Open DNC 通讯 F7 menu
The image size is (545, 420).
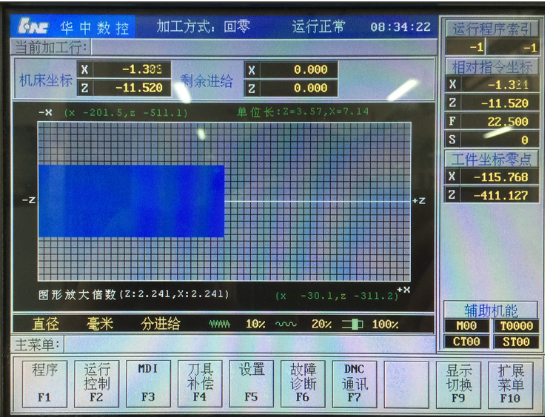tap(355, 383)
